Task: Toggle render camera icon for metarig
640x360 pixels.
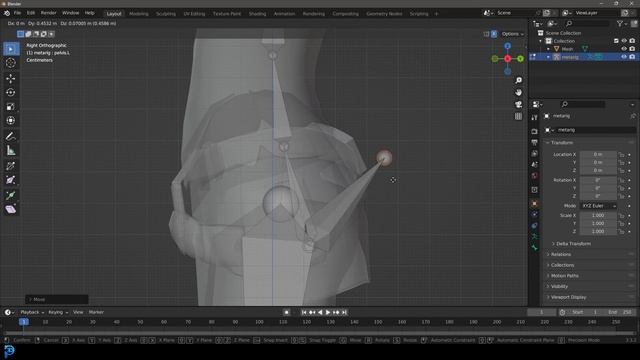Action: 632,57
